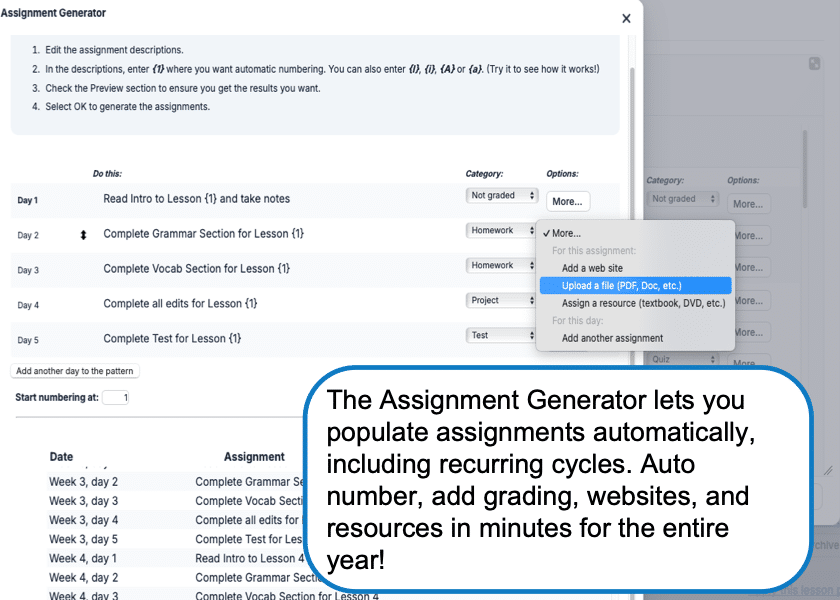This screenshot has width=840, height=600.
Task: Open Homework category dropdown on Day 3
Action: coord(500,265)
